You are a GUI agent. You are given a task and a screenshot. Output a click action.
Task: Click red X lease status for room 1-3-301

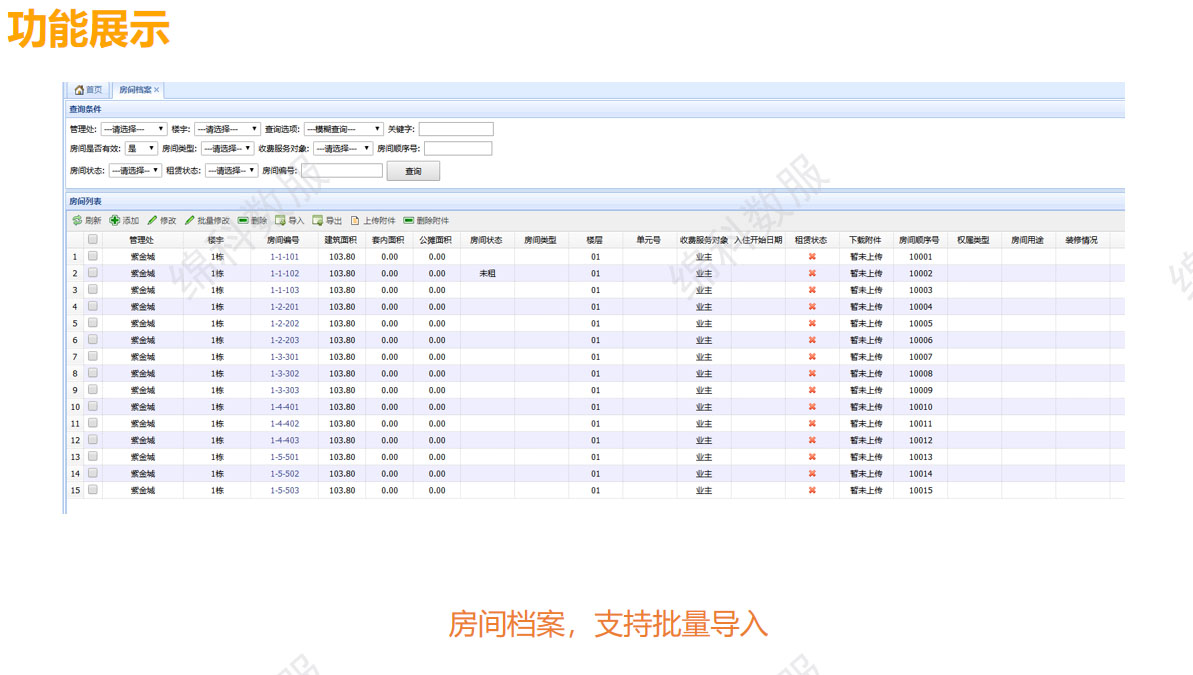tap(812, 357)
